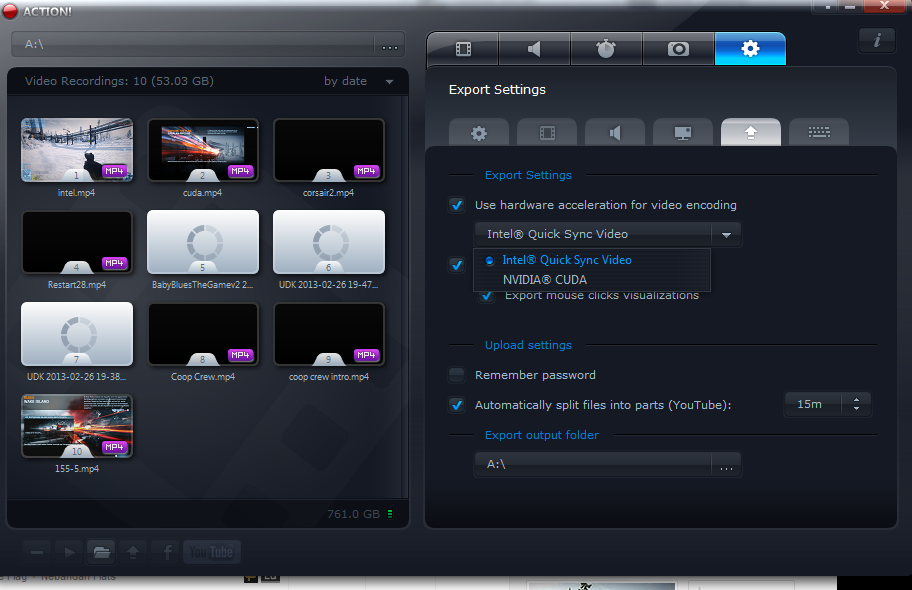Viewport: 912px width, 590px height.
Task: Toggle Automatically split files into parts checkbox
Action: (457, 405)
